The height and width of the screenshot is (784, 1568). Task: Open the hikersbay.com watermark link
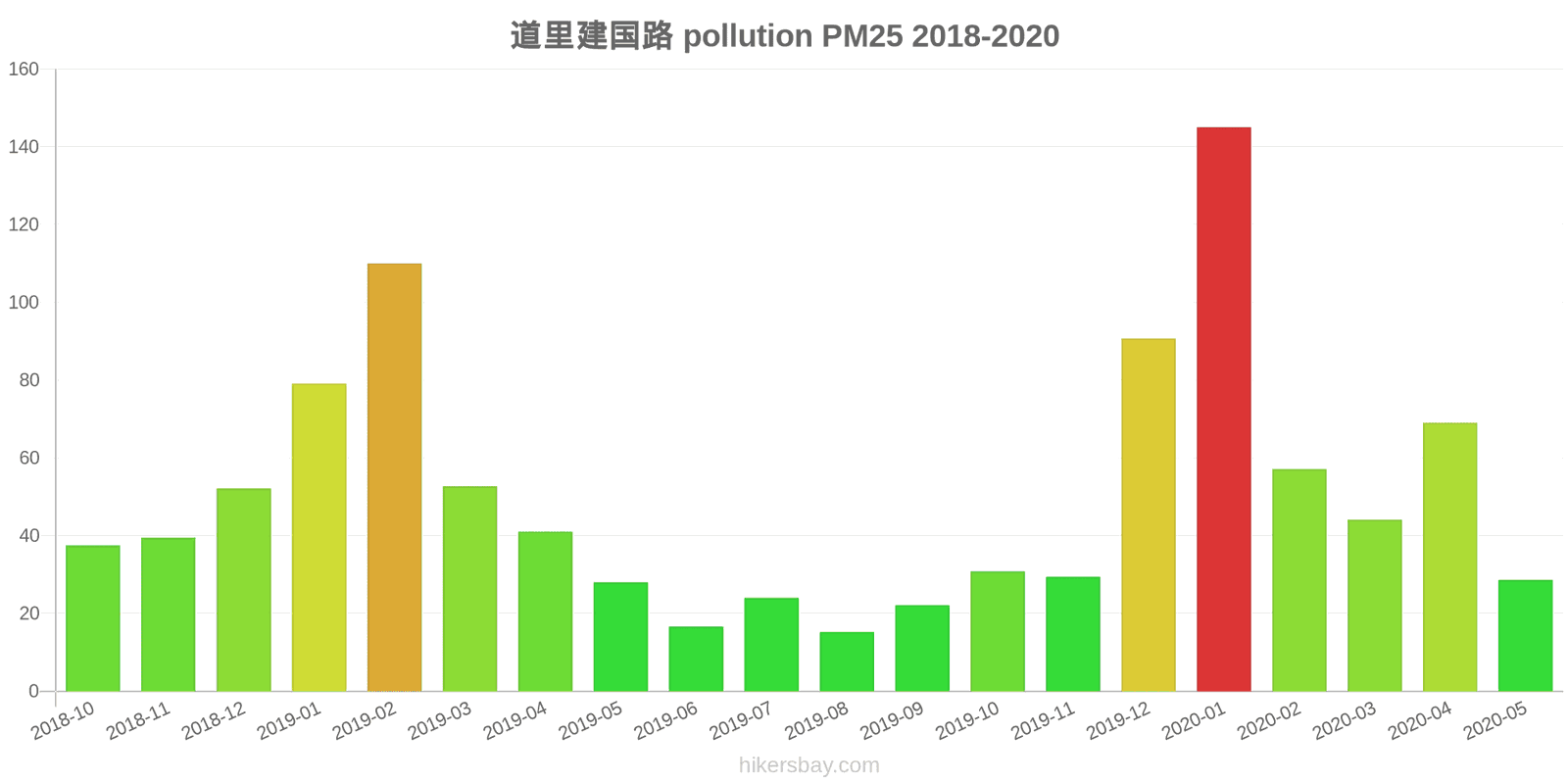(808, 765)
